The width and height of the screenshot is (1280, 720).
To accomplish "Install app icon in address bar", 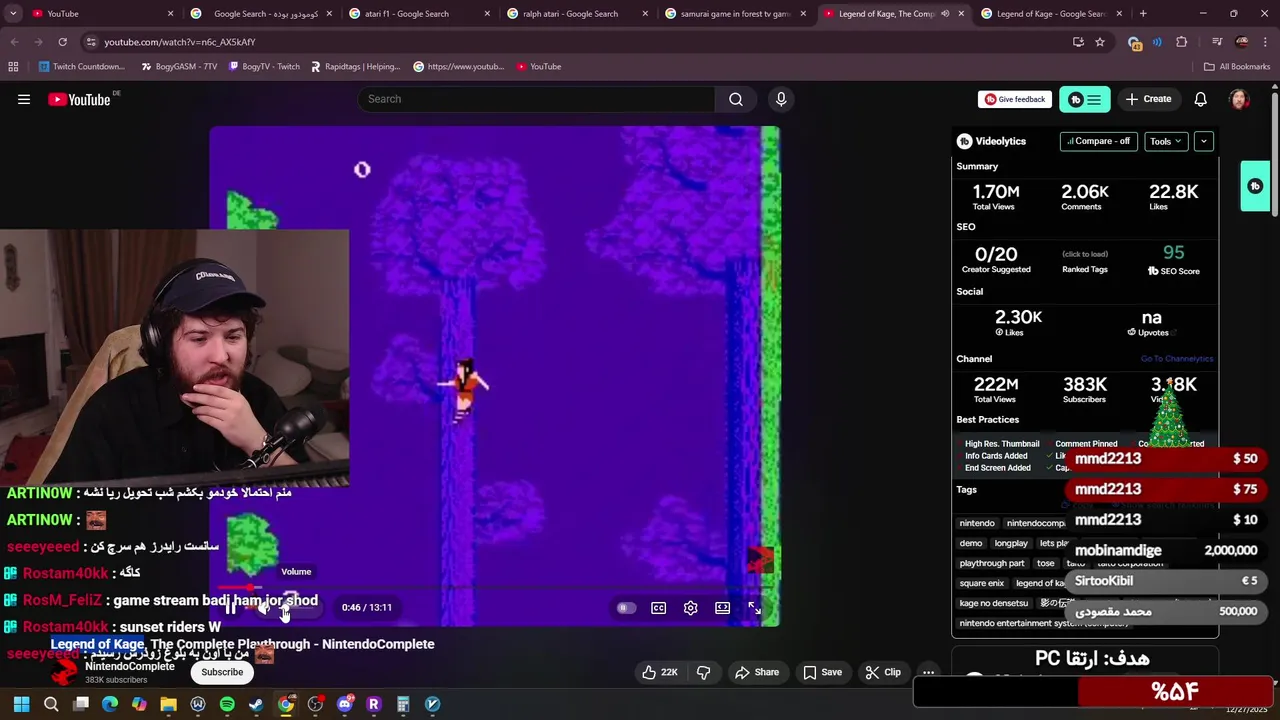I will [x=1078, y=42].
